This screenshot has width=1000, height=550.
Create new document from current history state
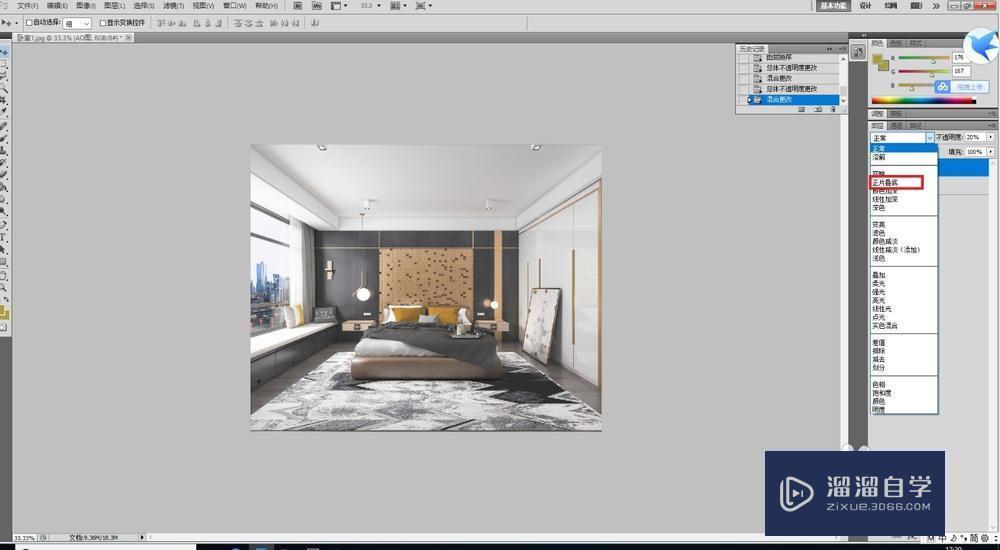coord(802,109)
